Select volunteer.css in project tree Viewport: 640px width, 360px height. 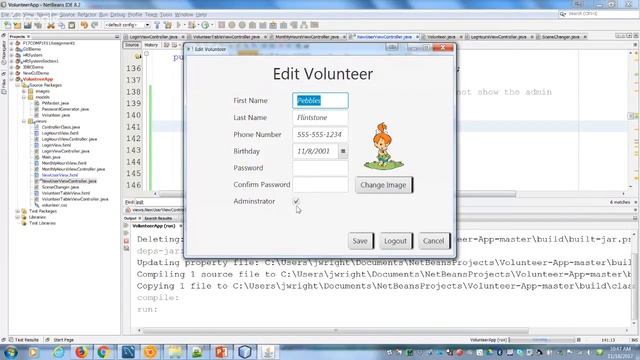click(54, 205)
